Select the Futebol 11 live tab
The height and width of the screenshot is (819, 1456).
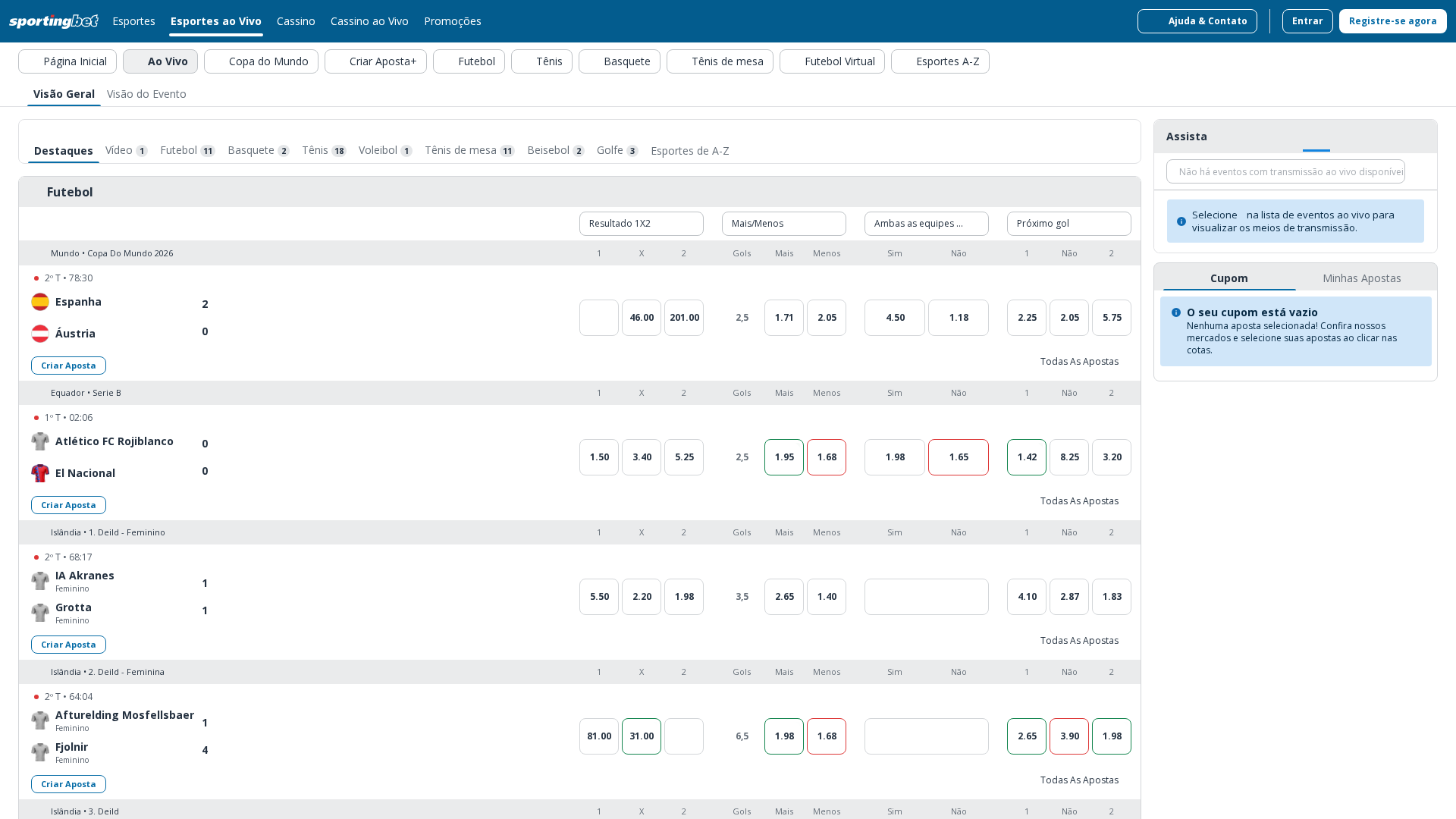(x=187, y=150)
